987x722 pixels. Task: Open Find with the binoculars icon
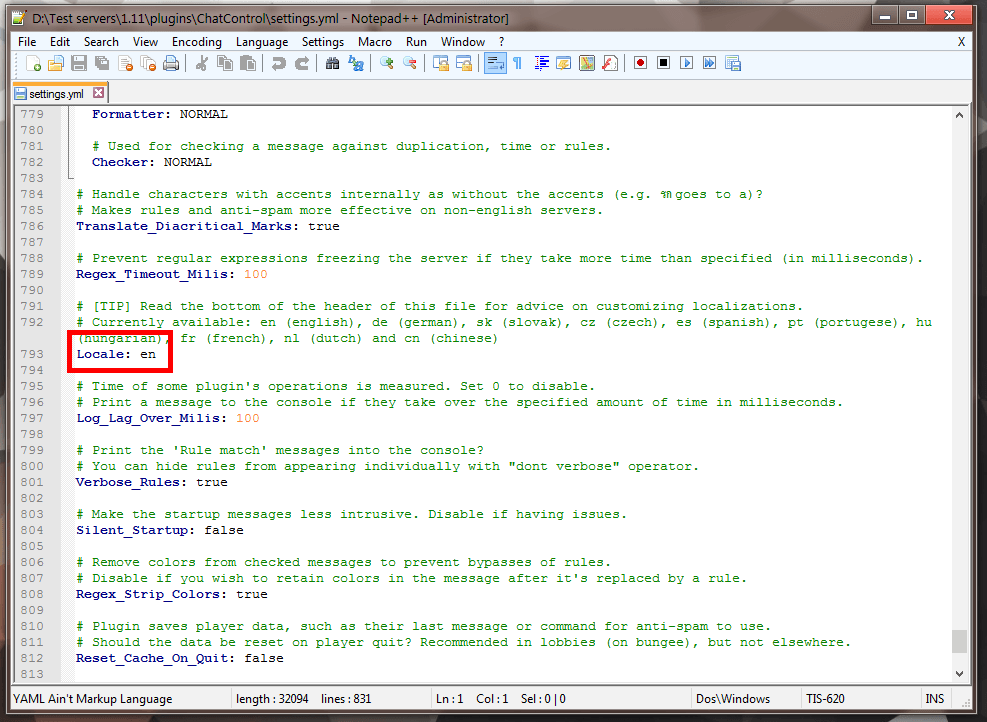click(x=332, y=64)
